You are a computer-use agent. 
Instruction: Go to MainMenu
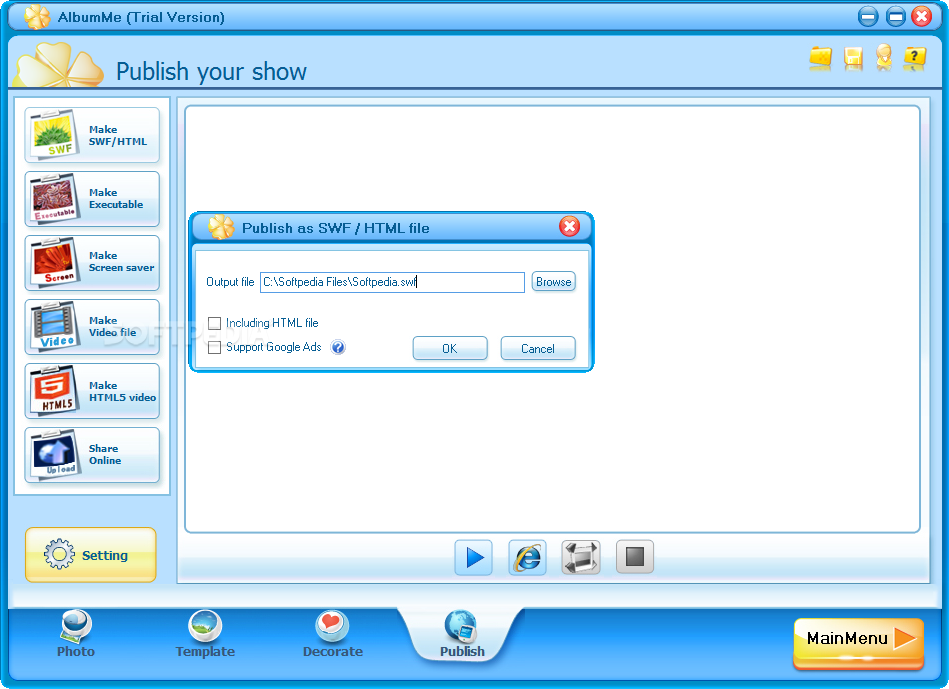[x=858, y=642]
